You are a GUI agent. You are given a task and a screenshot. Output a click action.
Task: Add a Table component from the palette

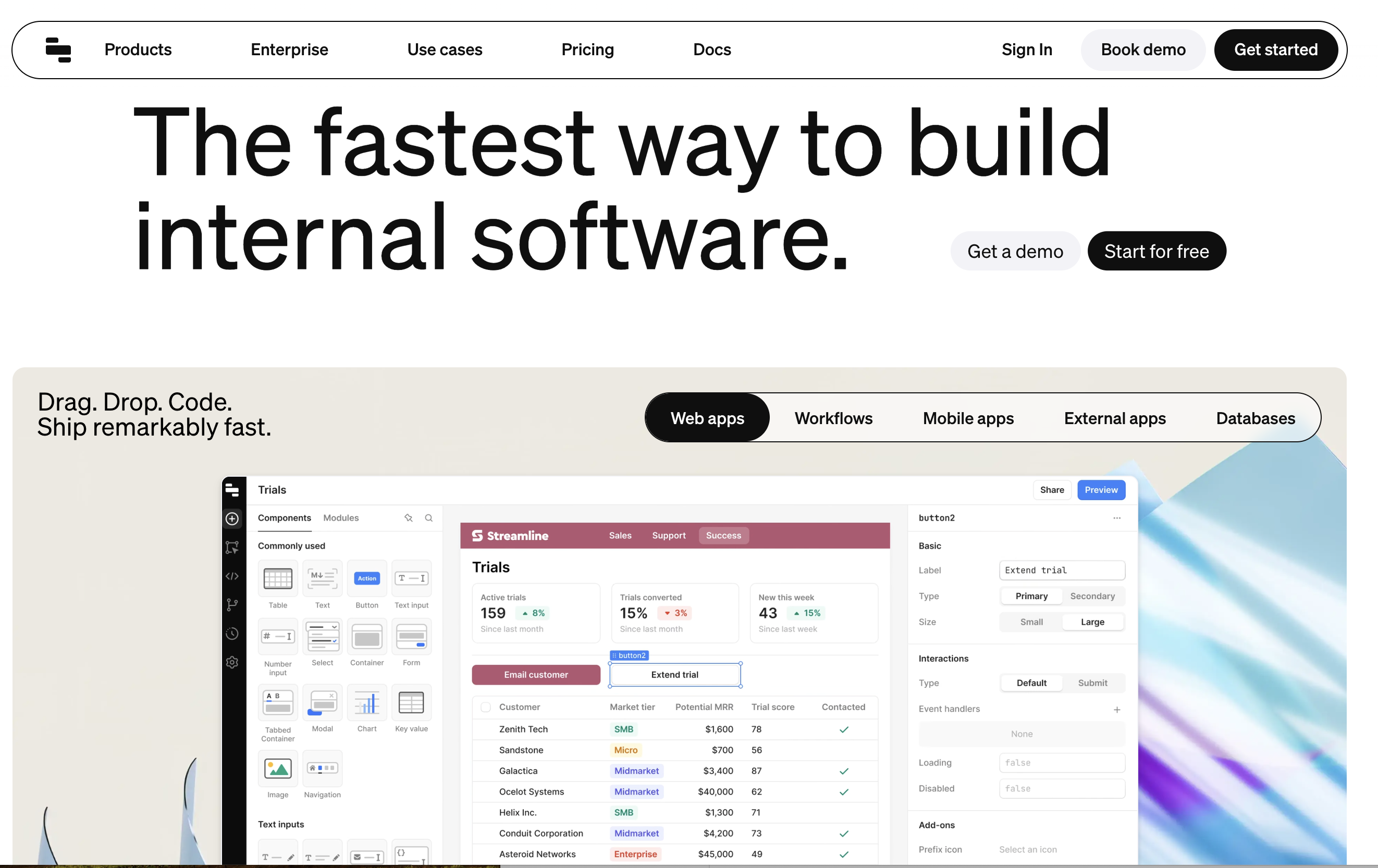point(278,579)
